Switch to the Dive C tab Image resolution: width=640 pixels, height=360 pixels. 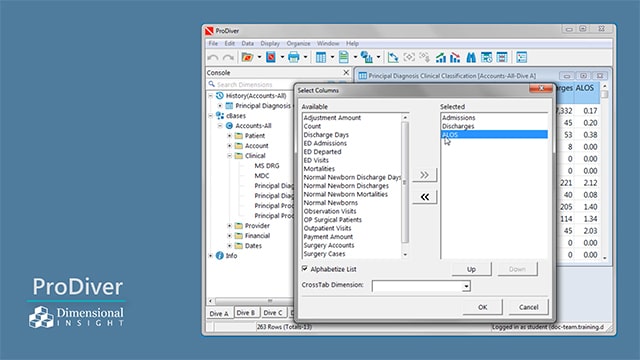click(x=273, y=313)
